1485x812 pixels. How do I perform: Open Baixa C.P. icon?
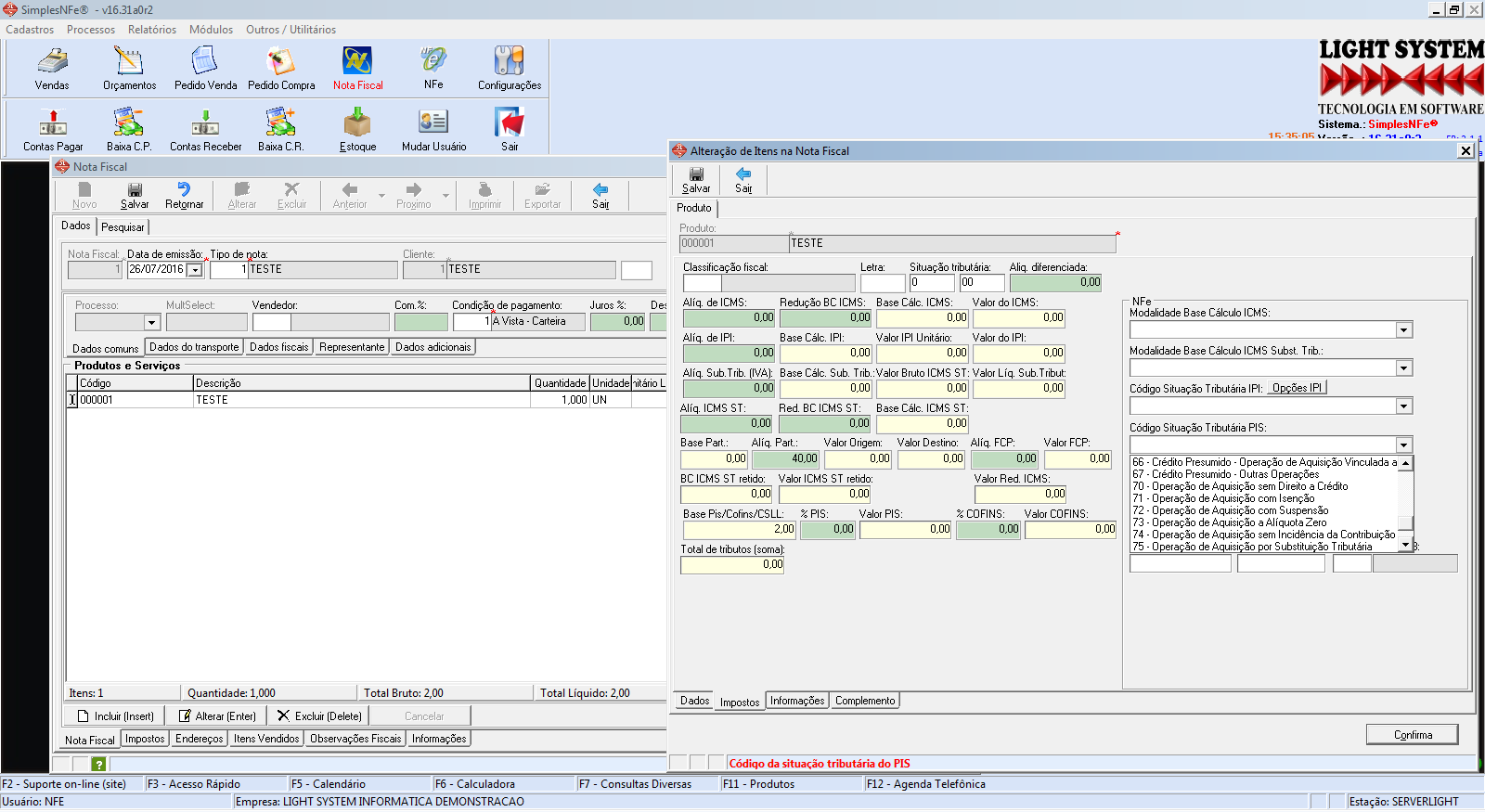click(129, 130)
